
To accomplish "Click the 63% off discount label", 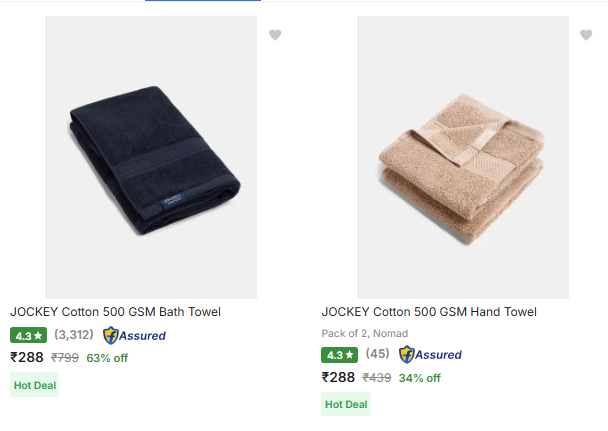I will click(x=107, y=358).
